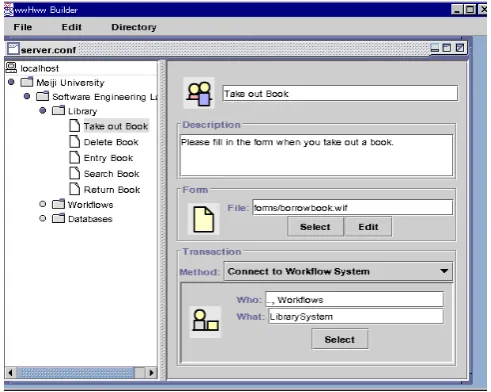Viewport: 491px width, 392px height.
Task: Click the Edit button in Form section
Action: pyautogui.click(x=368, y=227)
